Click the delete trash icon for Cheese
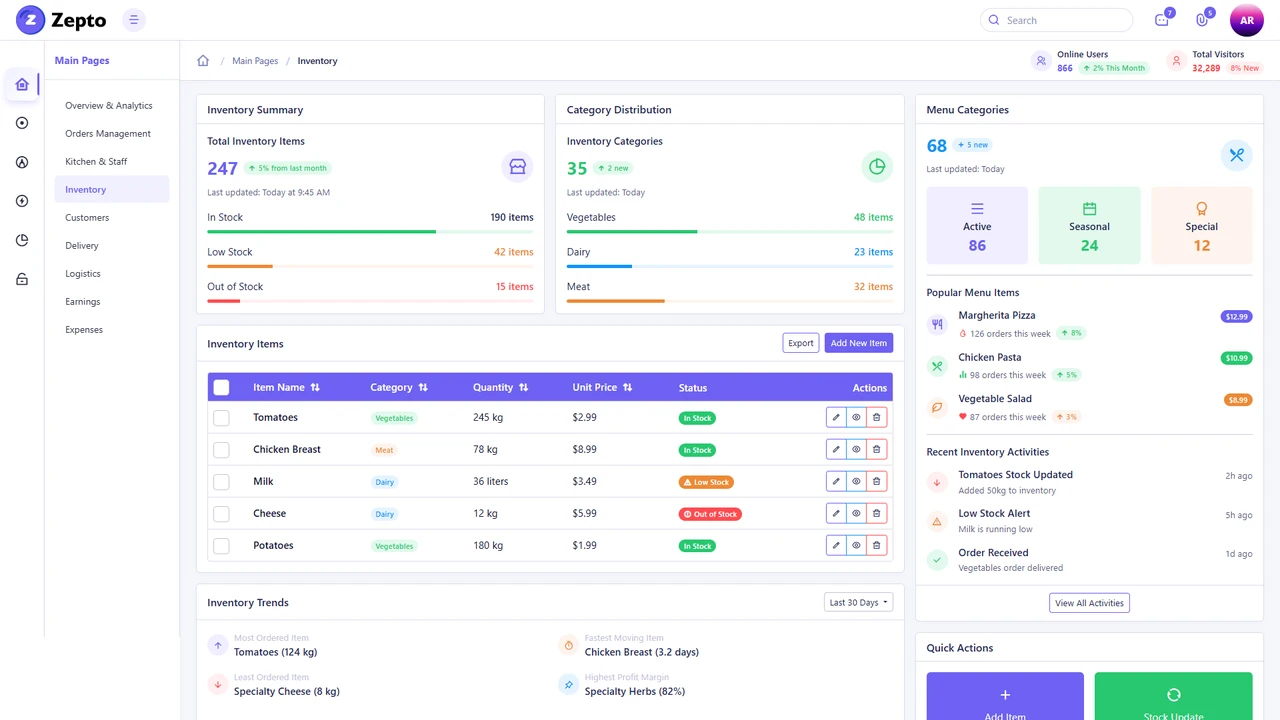 876,513
